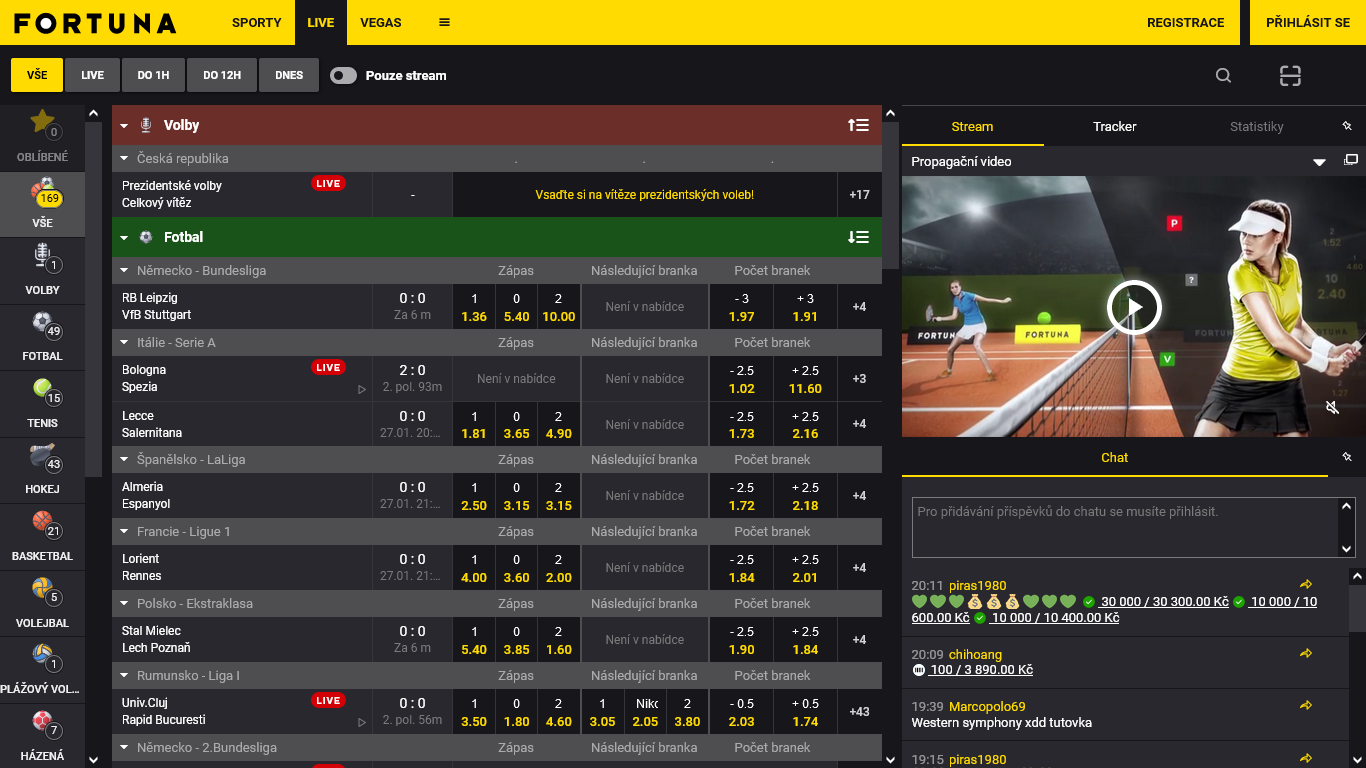Image resolution: width=1366 pixels, height=768 pixels.
Task: Click the Fortuna logo
Action: 95,23
